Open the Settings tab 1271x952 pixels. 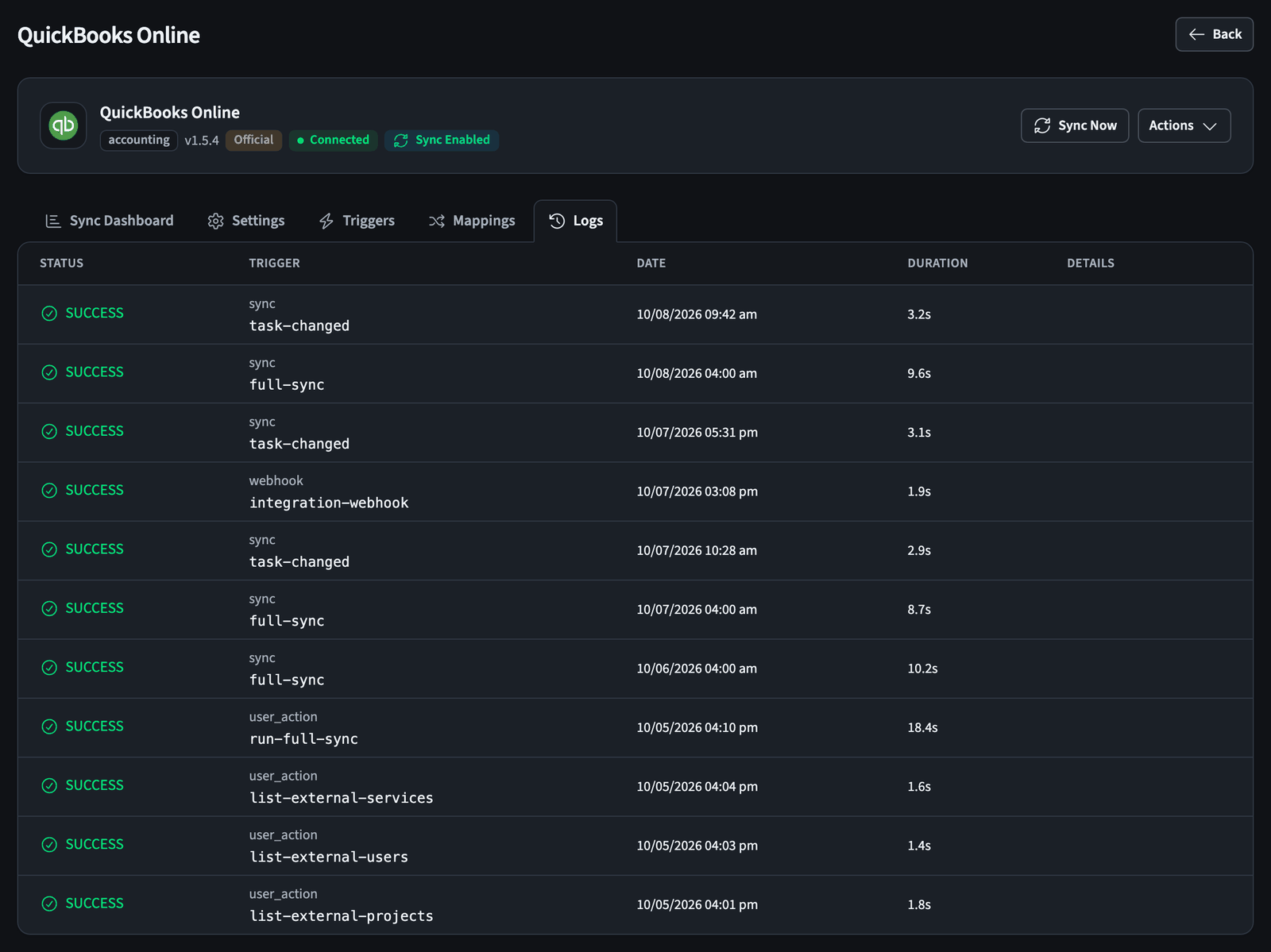click(246, 221)
